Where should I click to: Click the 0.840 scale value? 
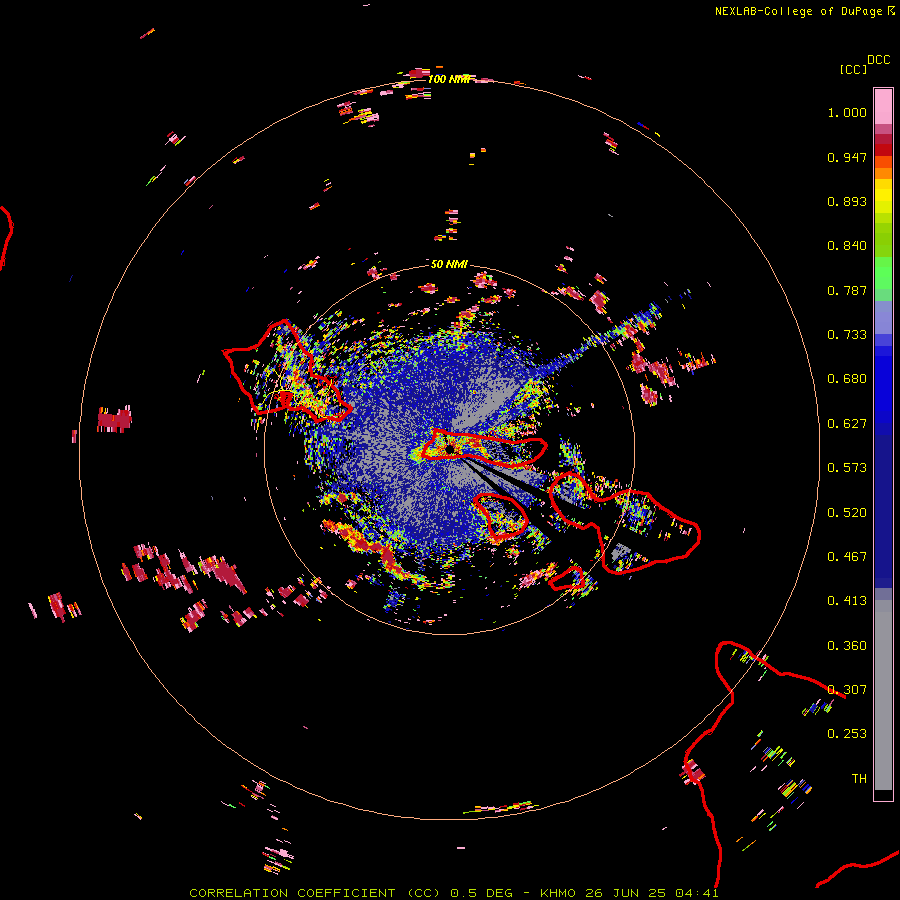tap(847, 246)
